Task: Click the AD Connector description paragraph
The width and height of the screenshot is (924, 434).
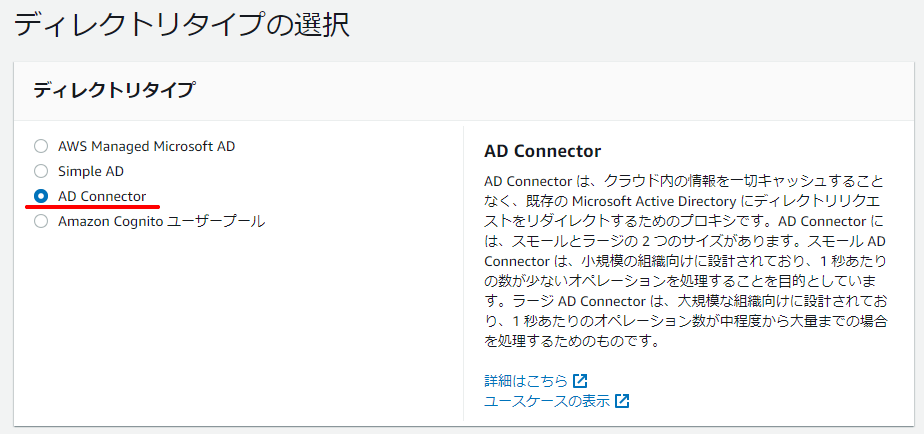Action: coord(686,261)
